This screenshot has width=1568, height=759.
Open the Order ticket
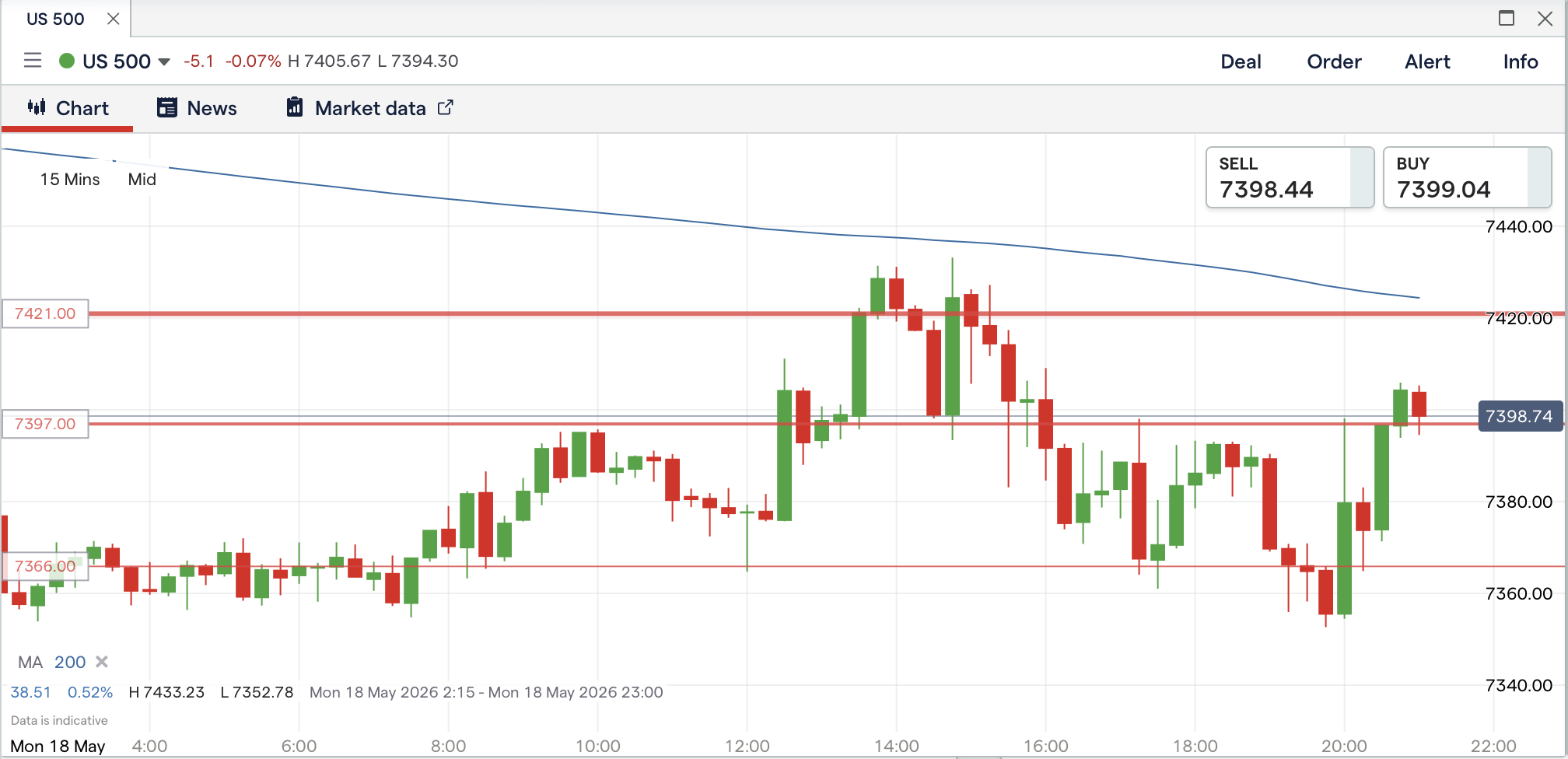(x=1334, y=61)
